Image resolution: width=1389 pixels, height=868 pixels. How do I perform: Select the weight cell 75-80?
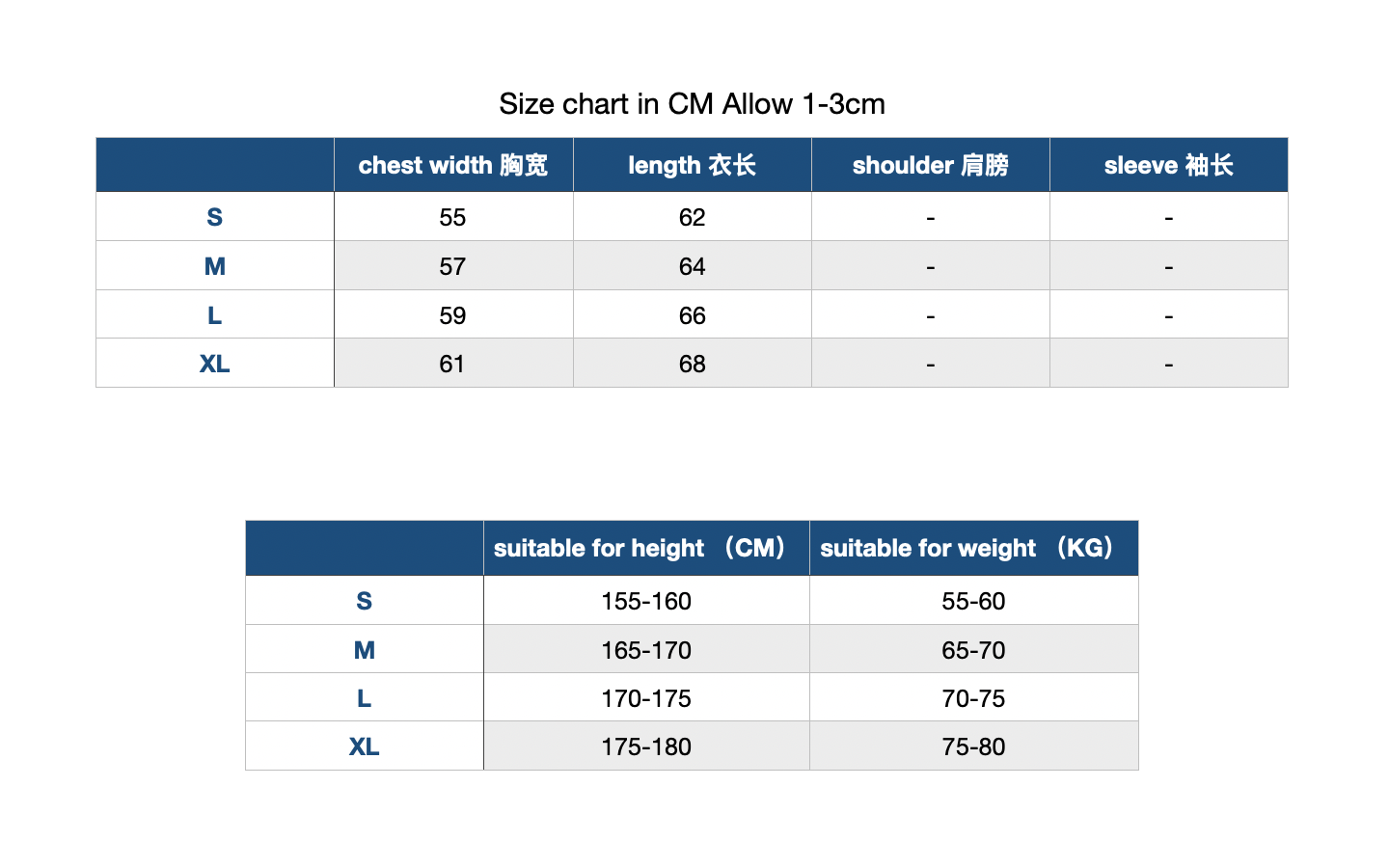coord(973,746)
